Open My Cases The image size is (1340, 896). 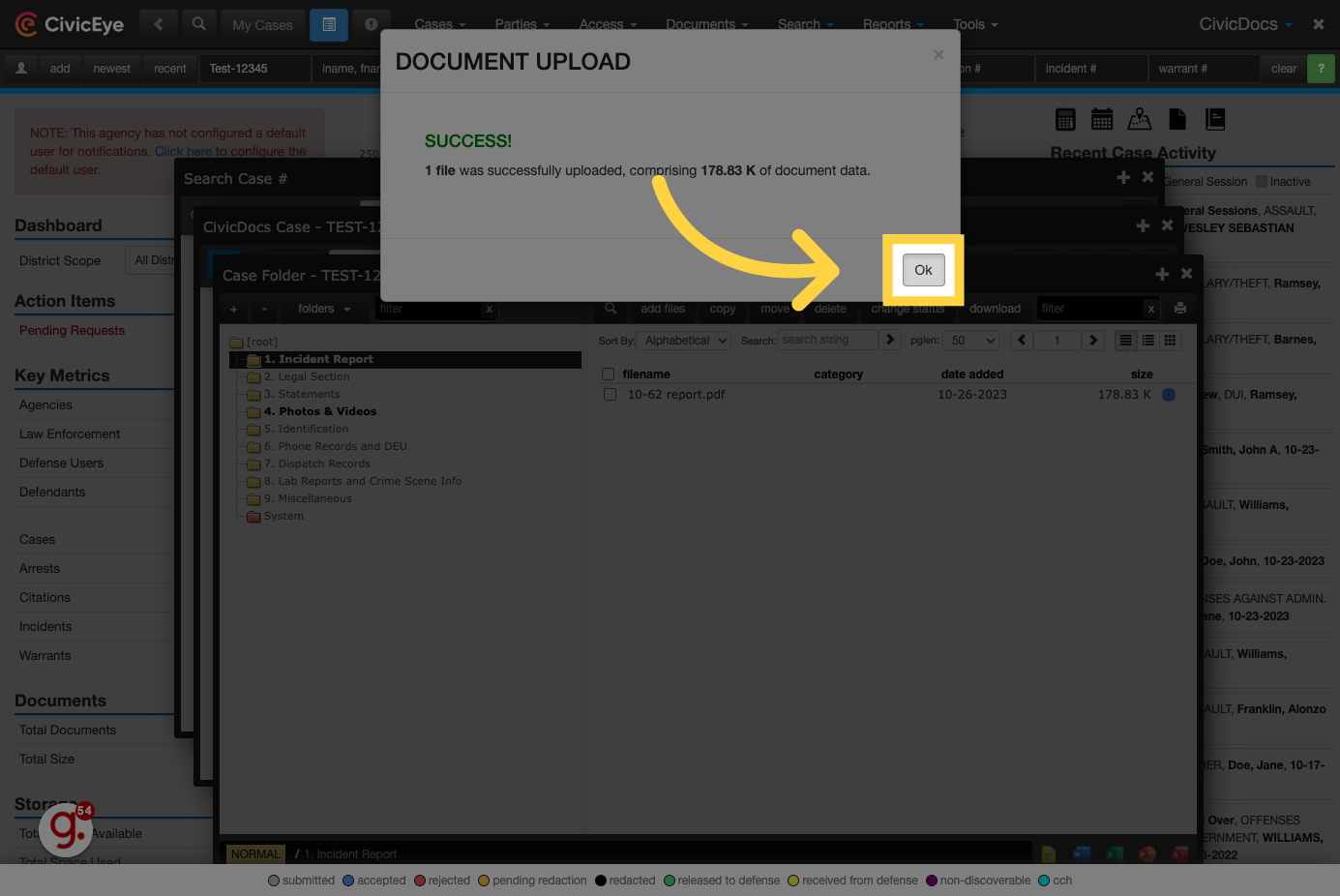pyautogui.click(x=262, y=25)
